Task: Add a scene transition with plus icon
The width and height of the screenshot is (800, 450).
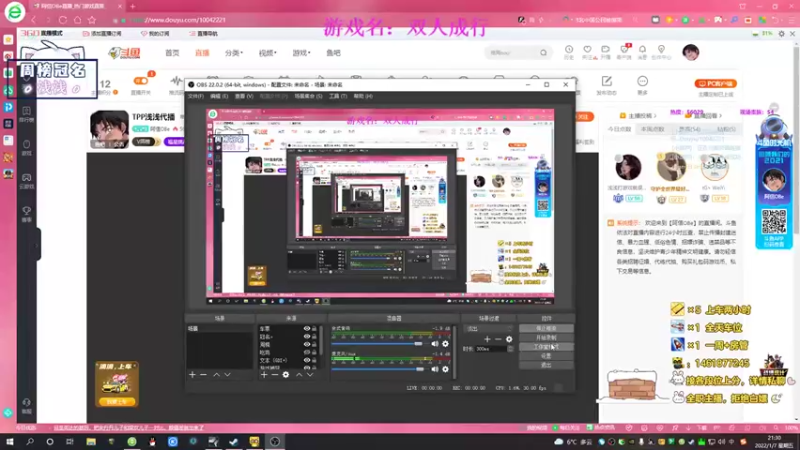Action: 487,339
